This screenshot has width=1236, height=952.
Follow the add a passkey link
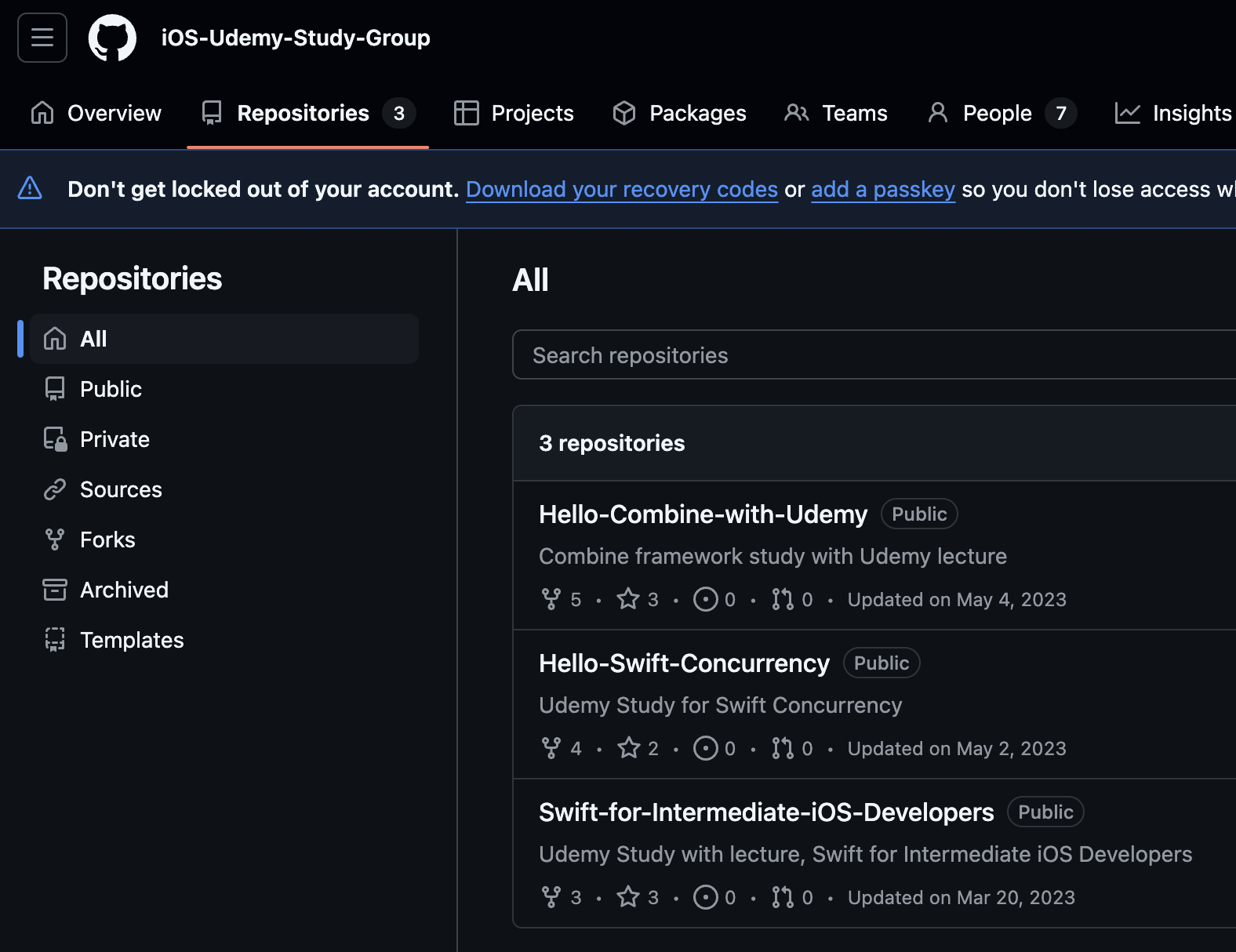(883, 189)
